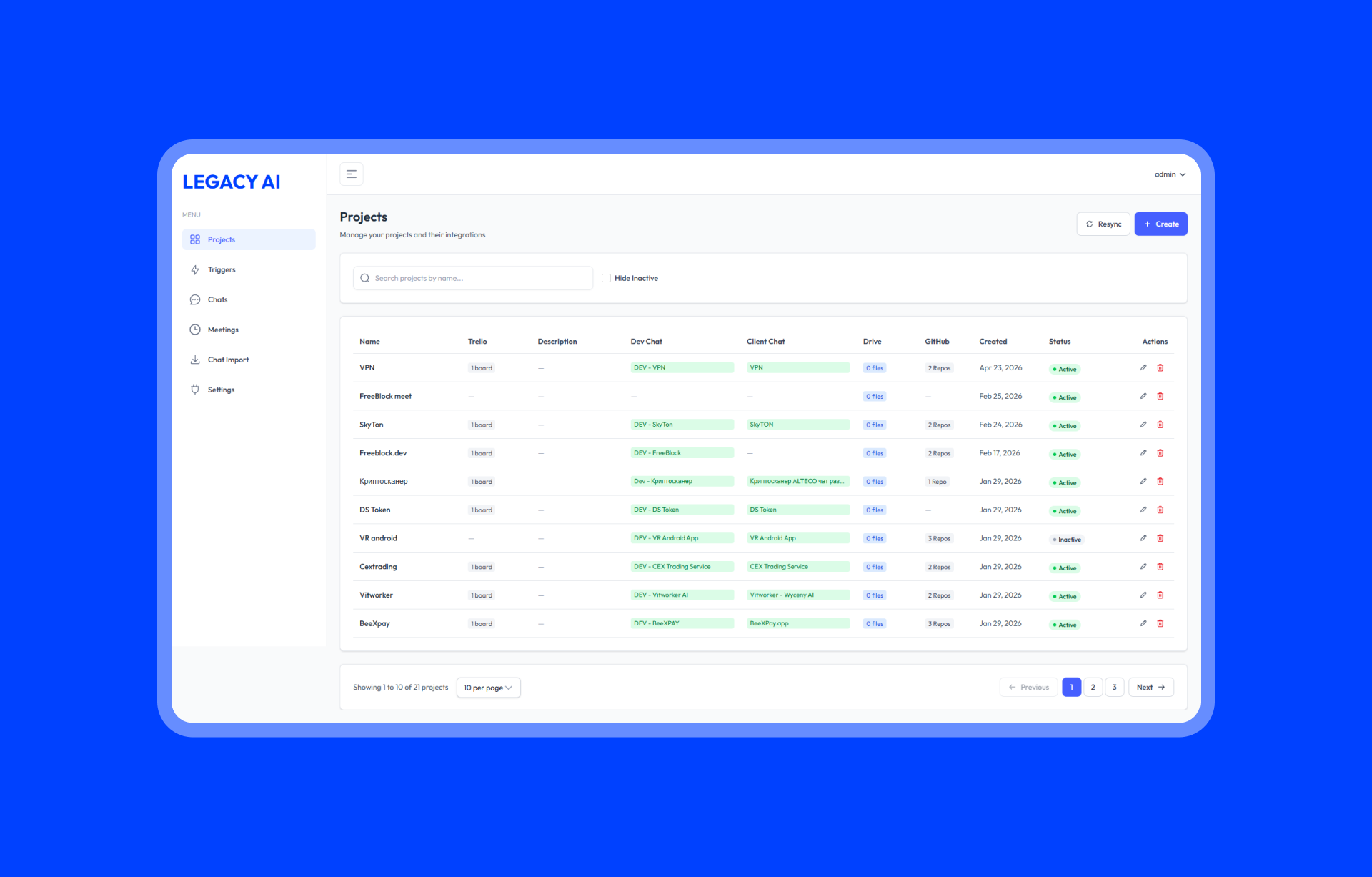This screenshot has height=877, width=1372.
Task: Click the Create project button
Action: (x=1161, y=224)
